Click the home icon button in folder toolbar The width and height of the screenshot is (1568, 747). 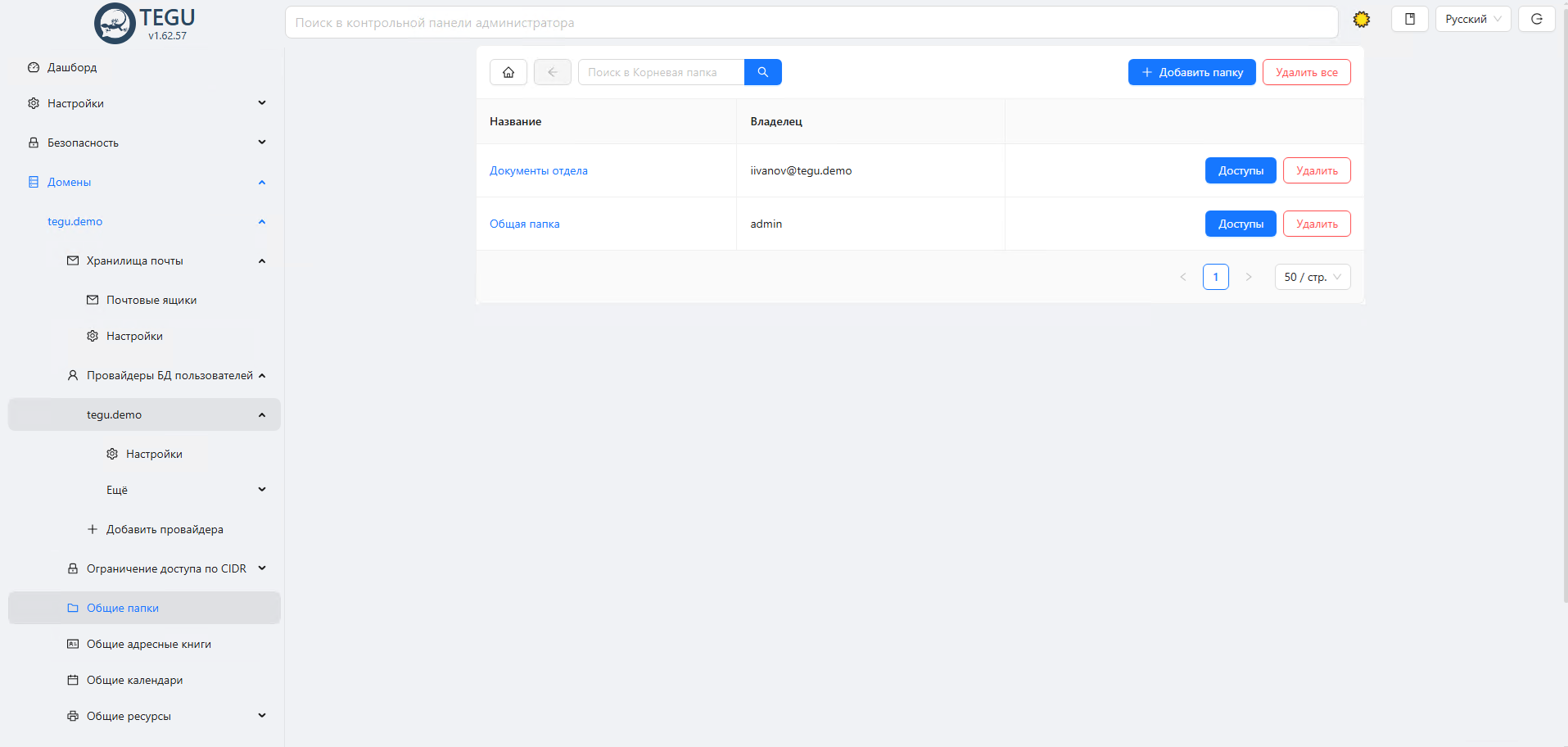pos(508,72)
